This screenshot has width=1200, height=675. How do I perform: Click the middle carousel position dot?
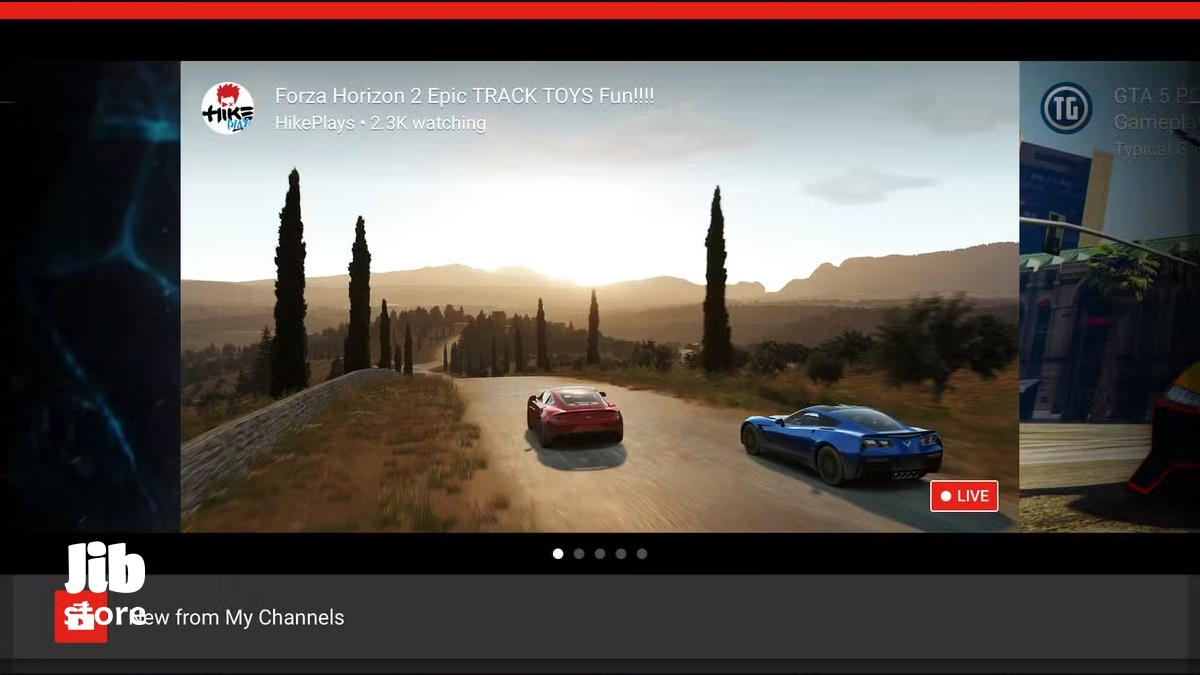point(600,553)
